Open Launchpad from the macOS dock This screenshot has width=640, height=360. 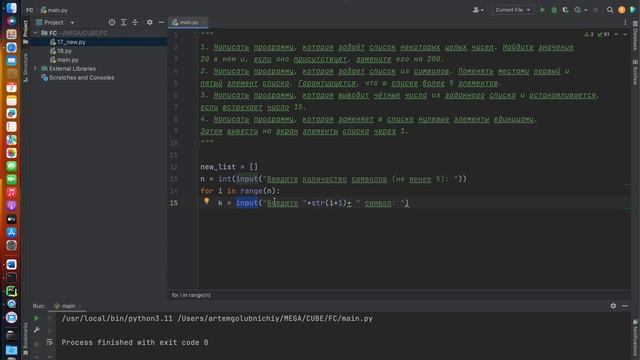[x=11, y=34]
